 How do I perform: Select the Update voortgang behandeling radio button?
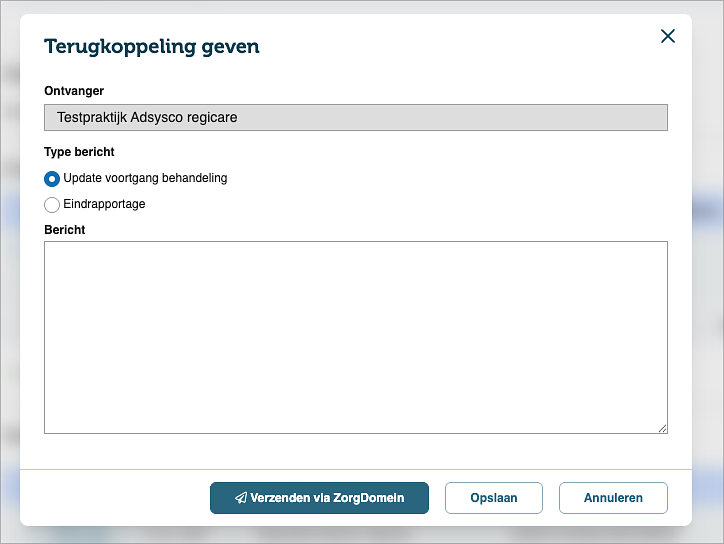(x=52, y=179)
